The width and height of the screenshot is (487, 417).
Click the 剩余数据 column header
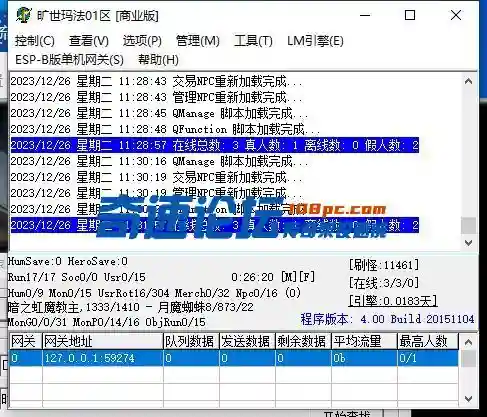303,341
